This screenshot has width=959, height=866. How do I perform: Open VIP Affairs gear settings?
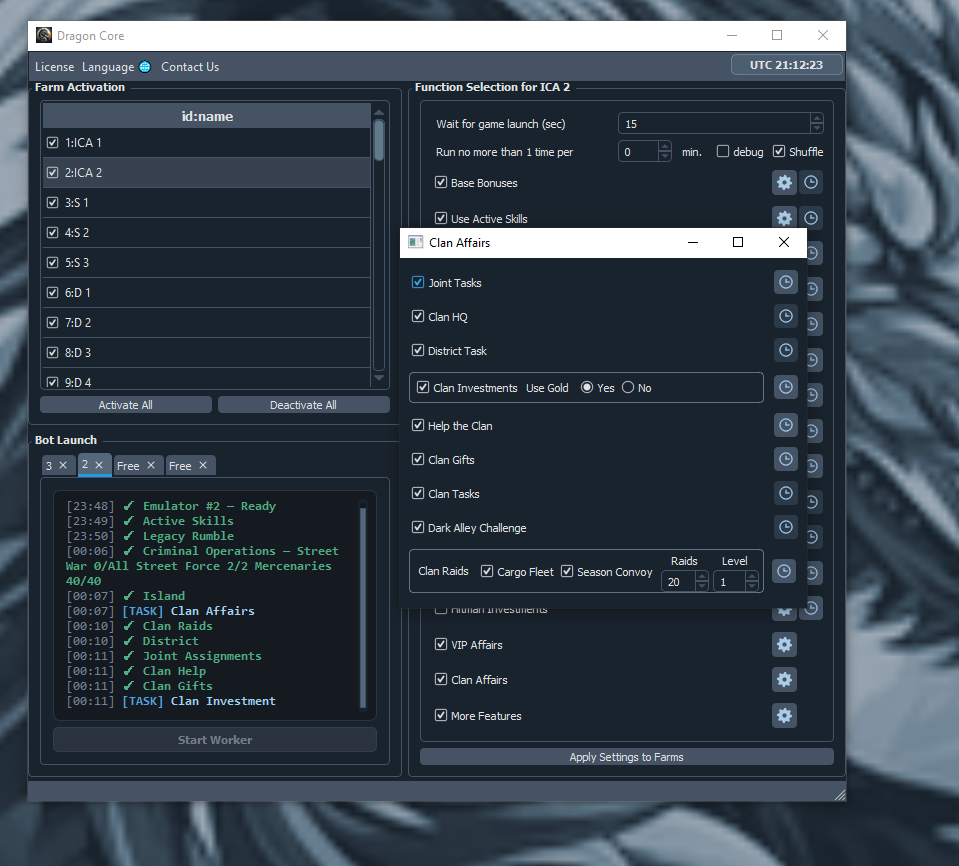point(784,644)
